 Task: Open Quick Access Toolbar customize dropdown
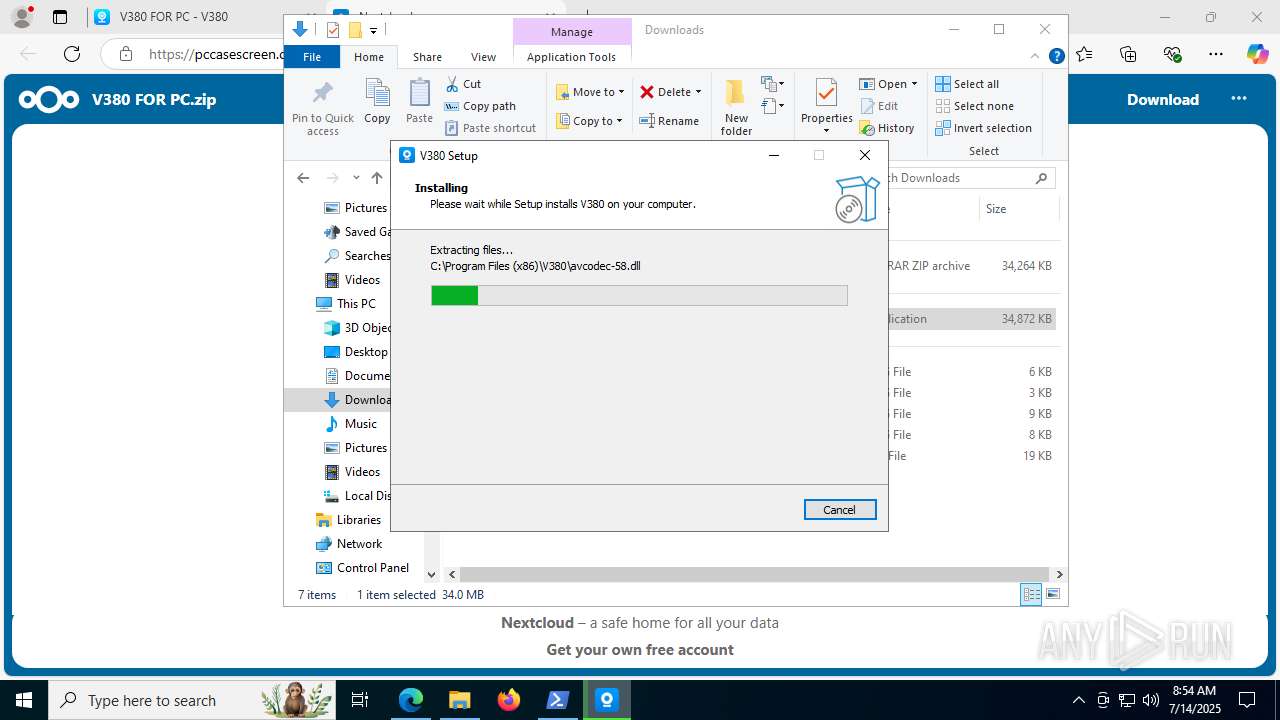point(373,30)
